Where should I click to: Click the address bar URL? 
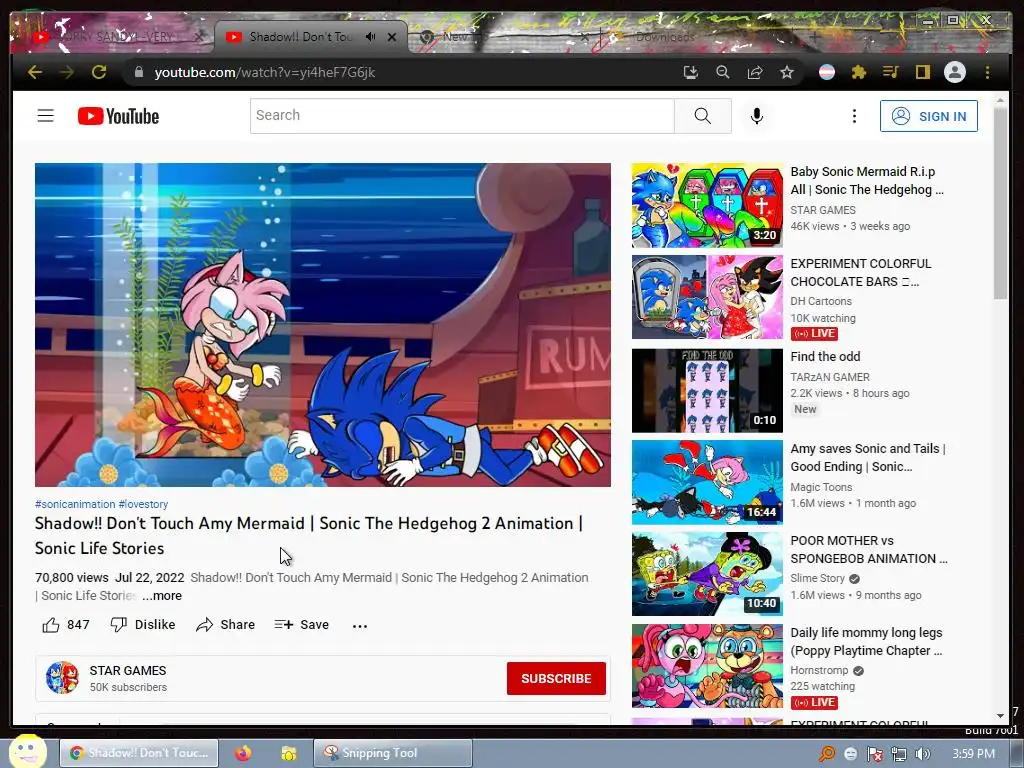(x=264, y=72)
